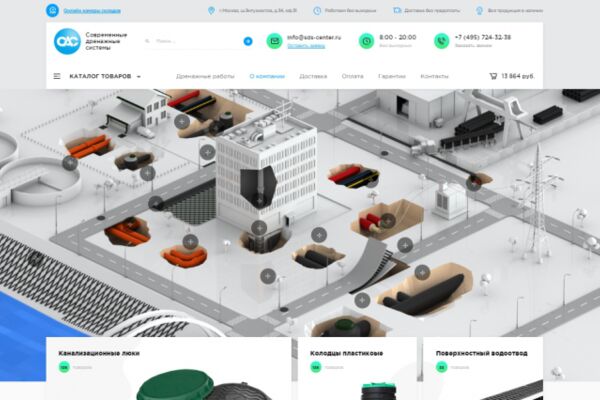Click the blue online-camera icon in top bar

point(52,10)
